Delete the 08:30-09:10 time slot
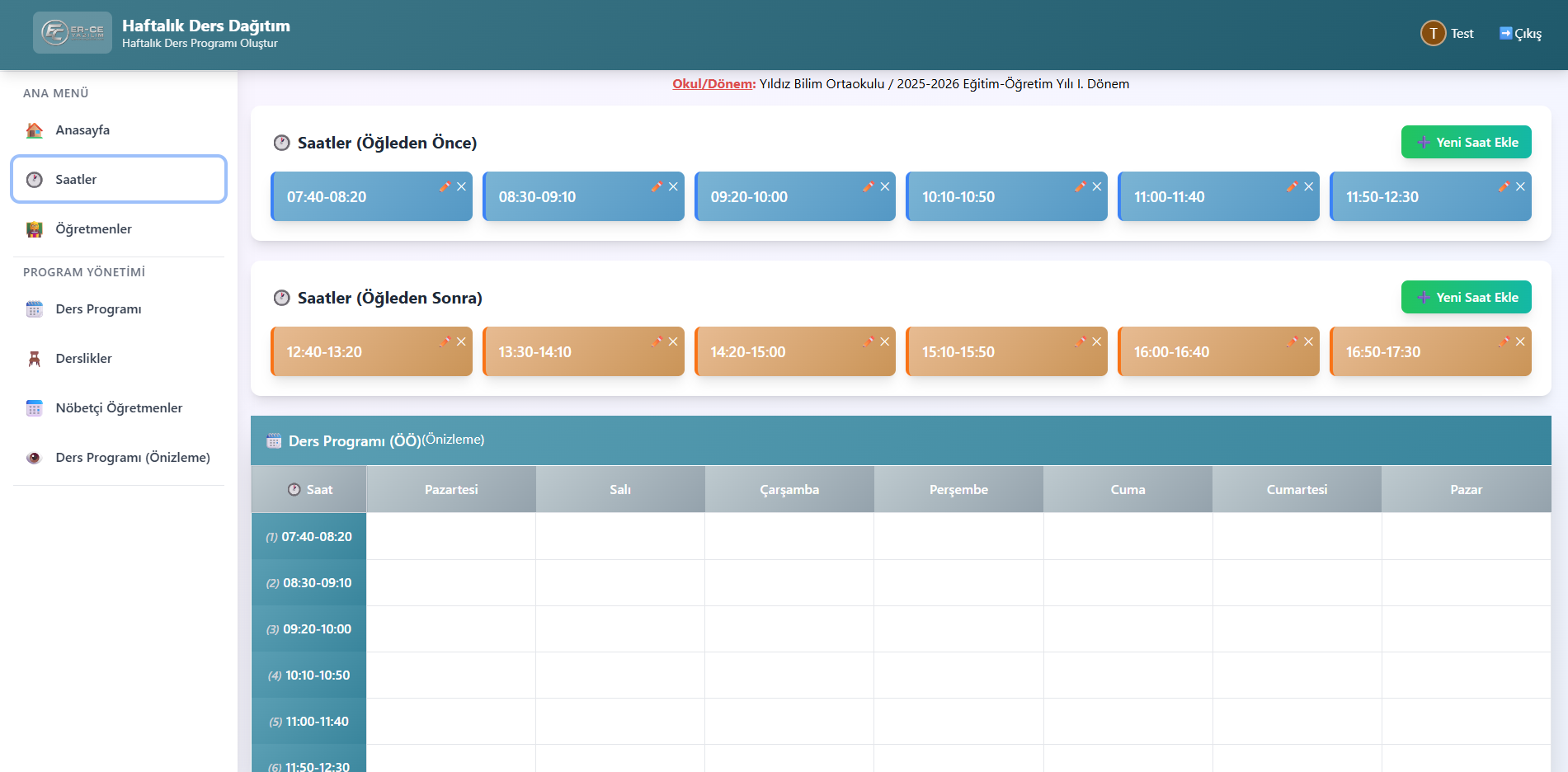 coord(673,186)
